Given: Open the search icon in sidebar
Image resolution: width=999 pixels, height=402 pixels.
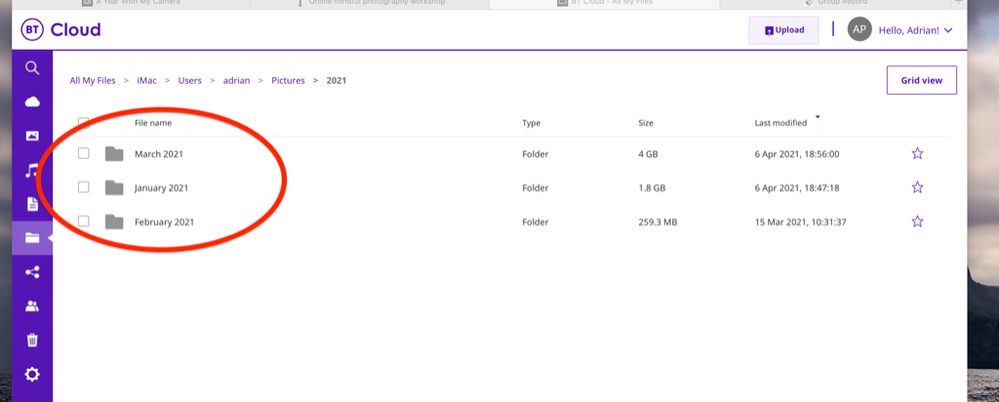Looking at the screenshot, I should [32, 68].
